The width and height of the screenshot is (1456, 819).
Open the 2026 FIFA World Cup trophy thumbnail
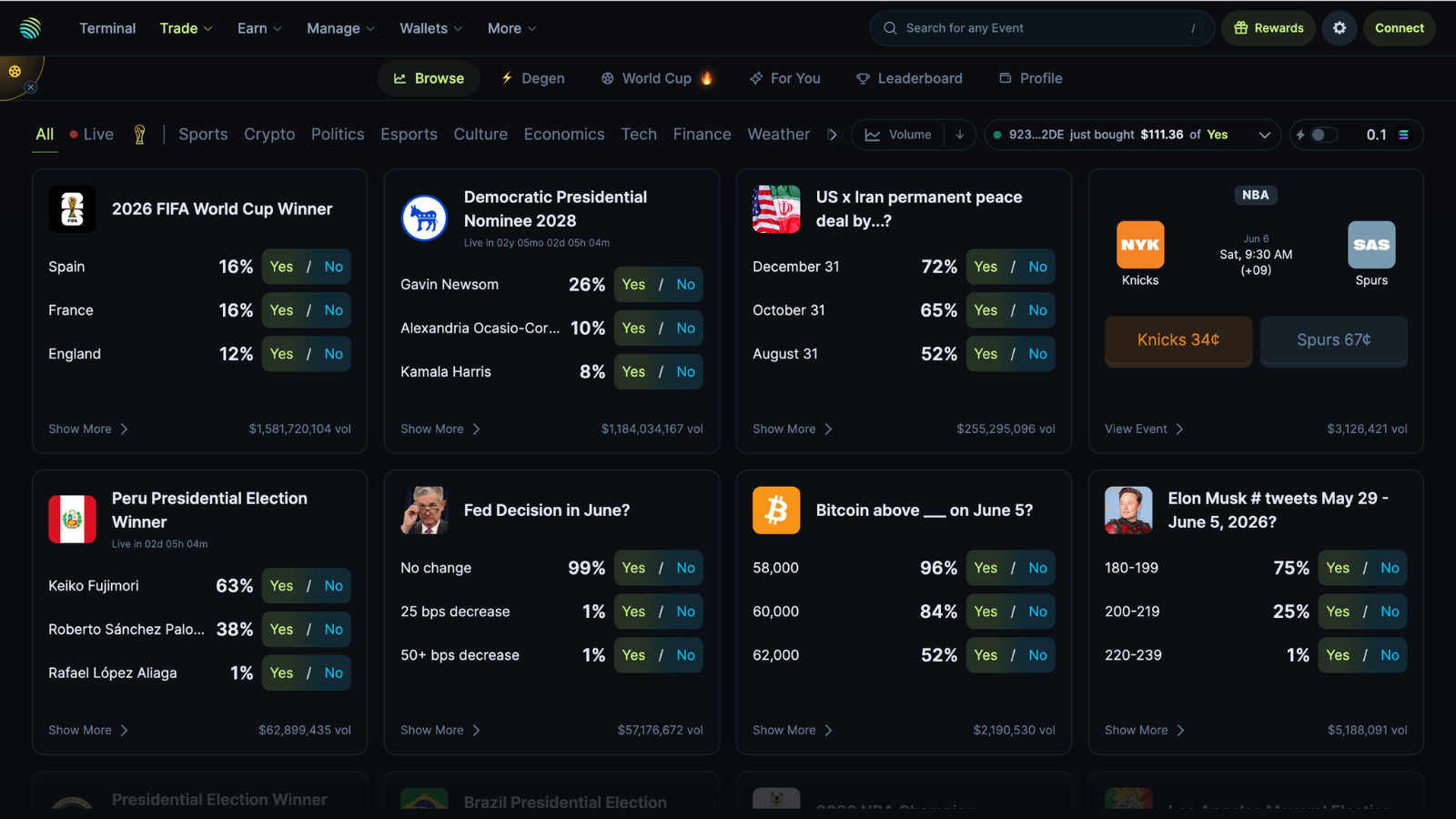coord(72,209)
